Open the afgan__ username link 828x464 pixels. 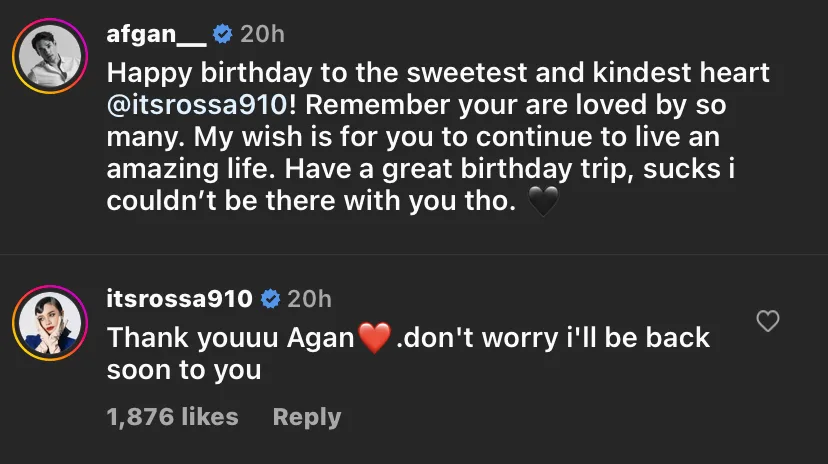coord(156,34)
